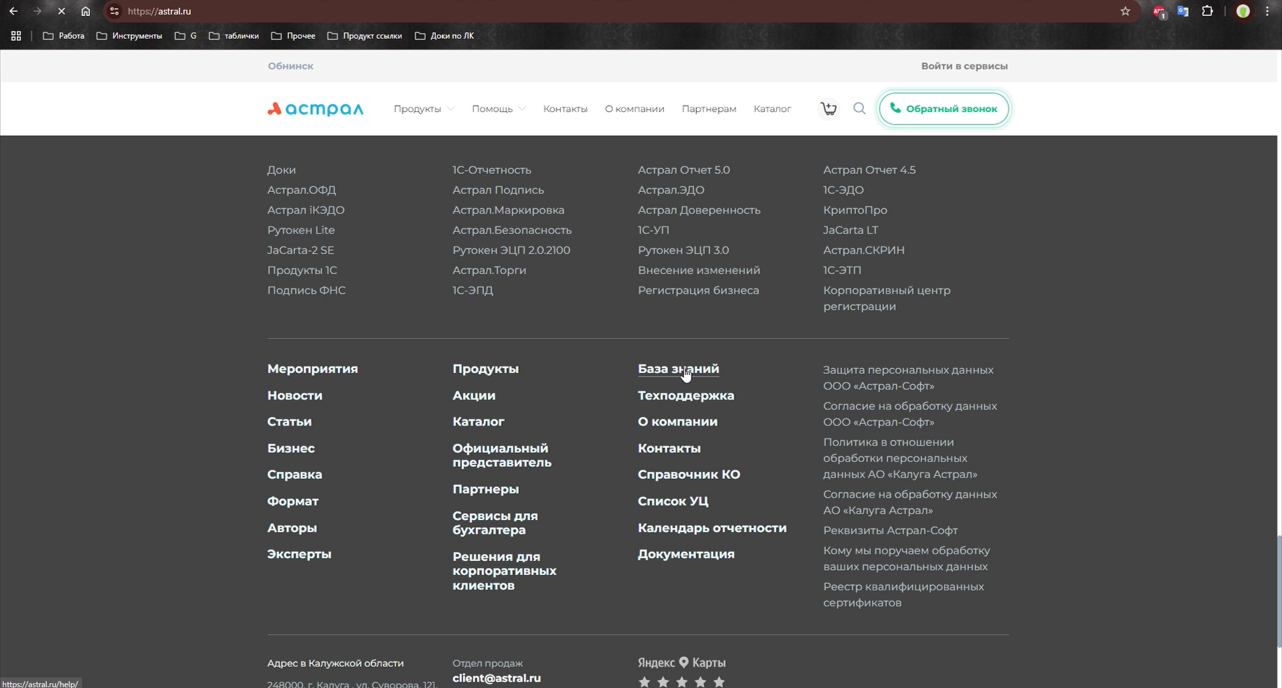Open Календарь отчетности link
Image resolution: width=1282 pixels, height=688 pixels.
click(x=712, y=528)
